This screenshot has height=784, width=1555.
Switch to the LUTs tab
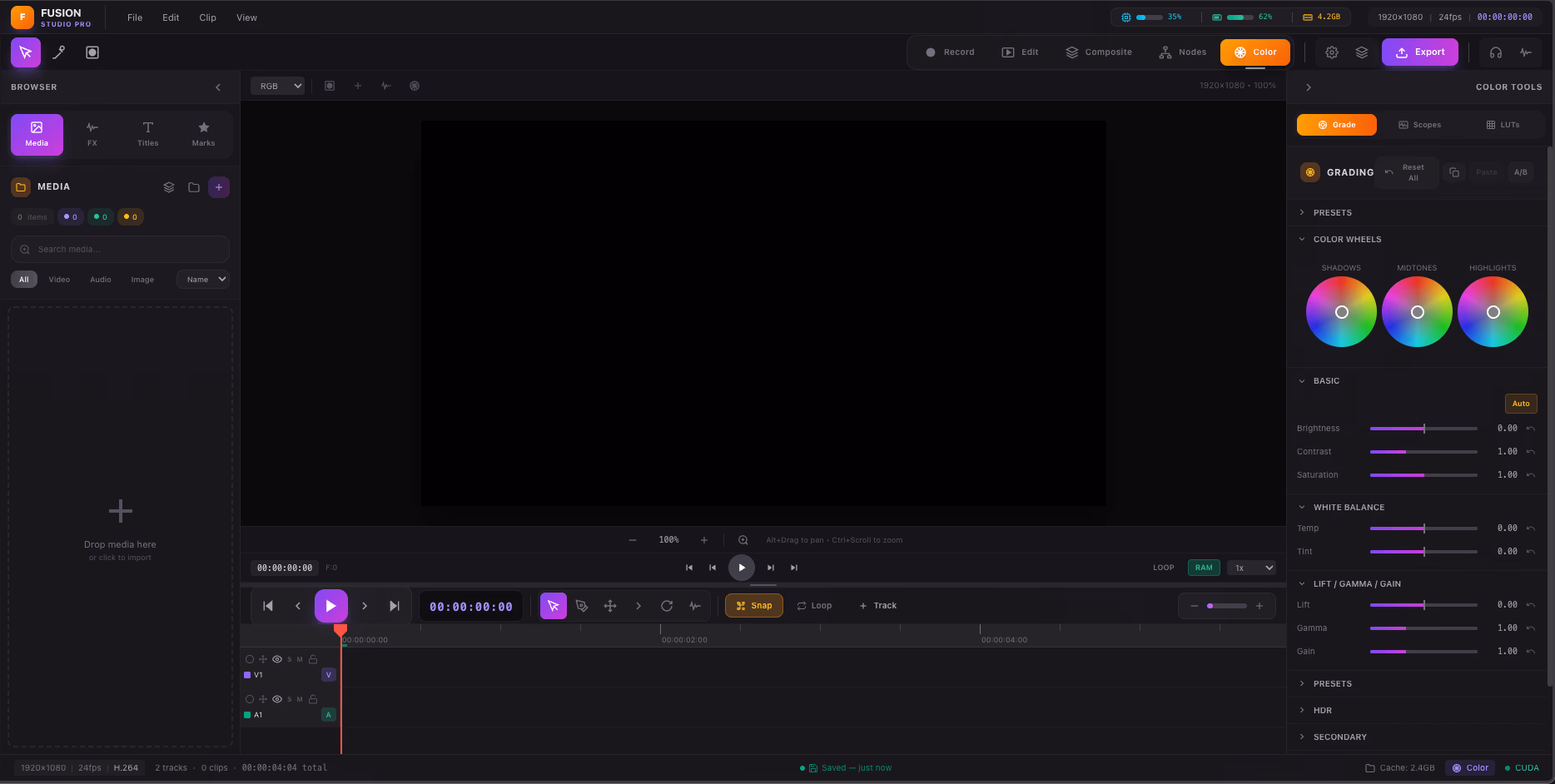1503,125
